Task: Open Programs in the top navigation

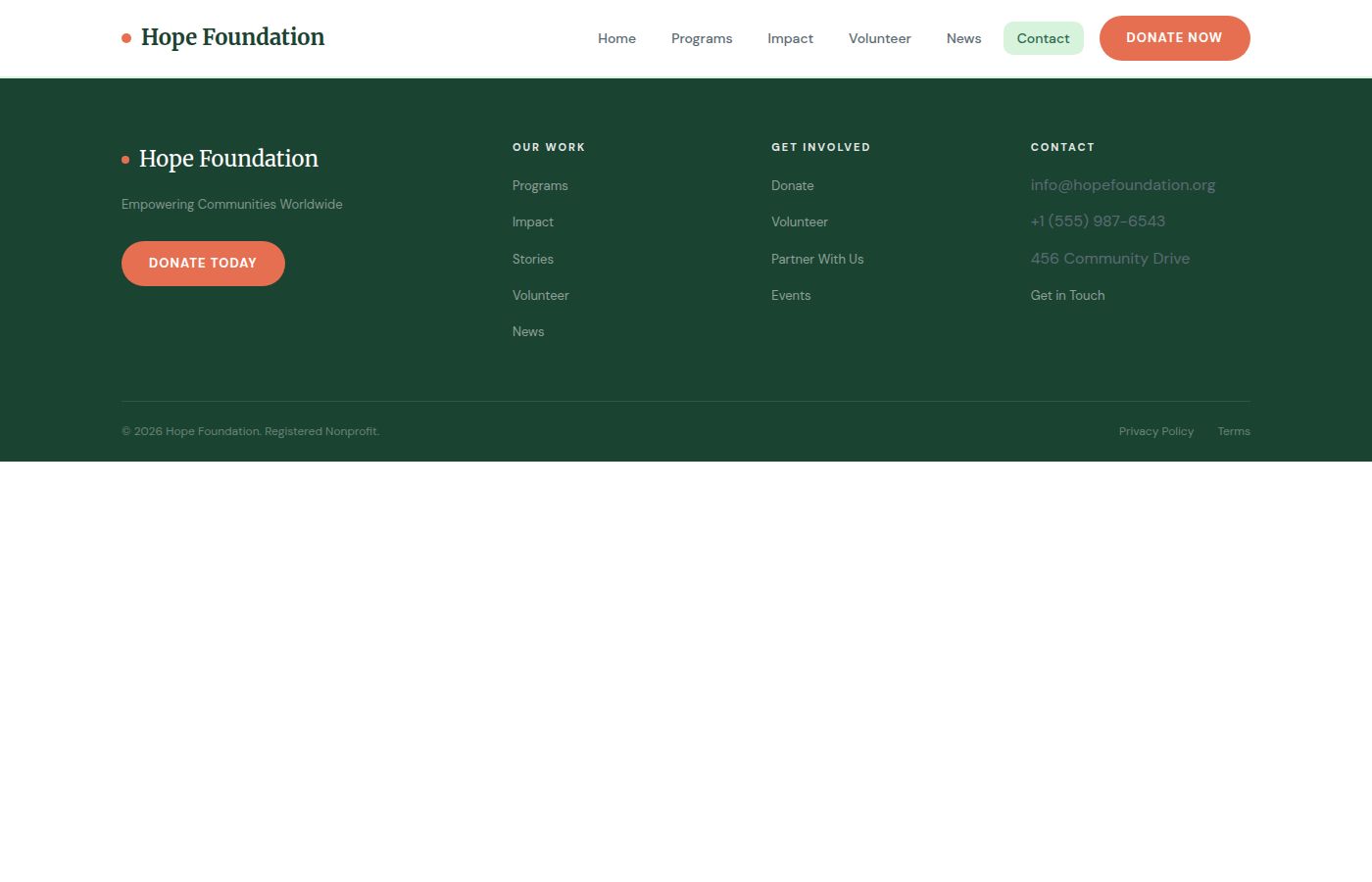Action: [702, 38]
